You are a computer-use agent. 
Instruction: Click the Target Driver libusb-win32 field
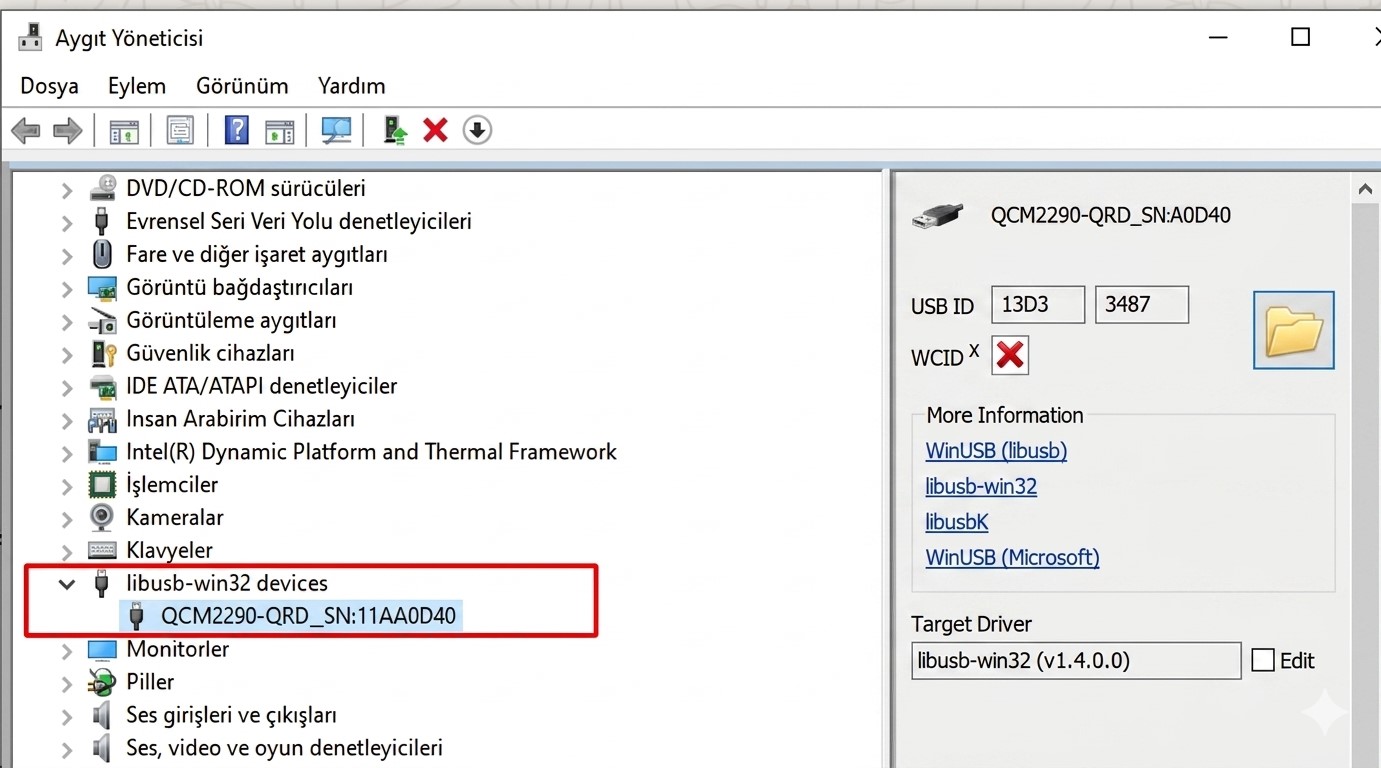point(1075,661)
